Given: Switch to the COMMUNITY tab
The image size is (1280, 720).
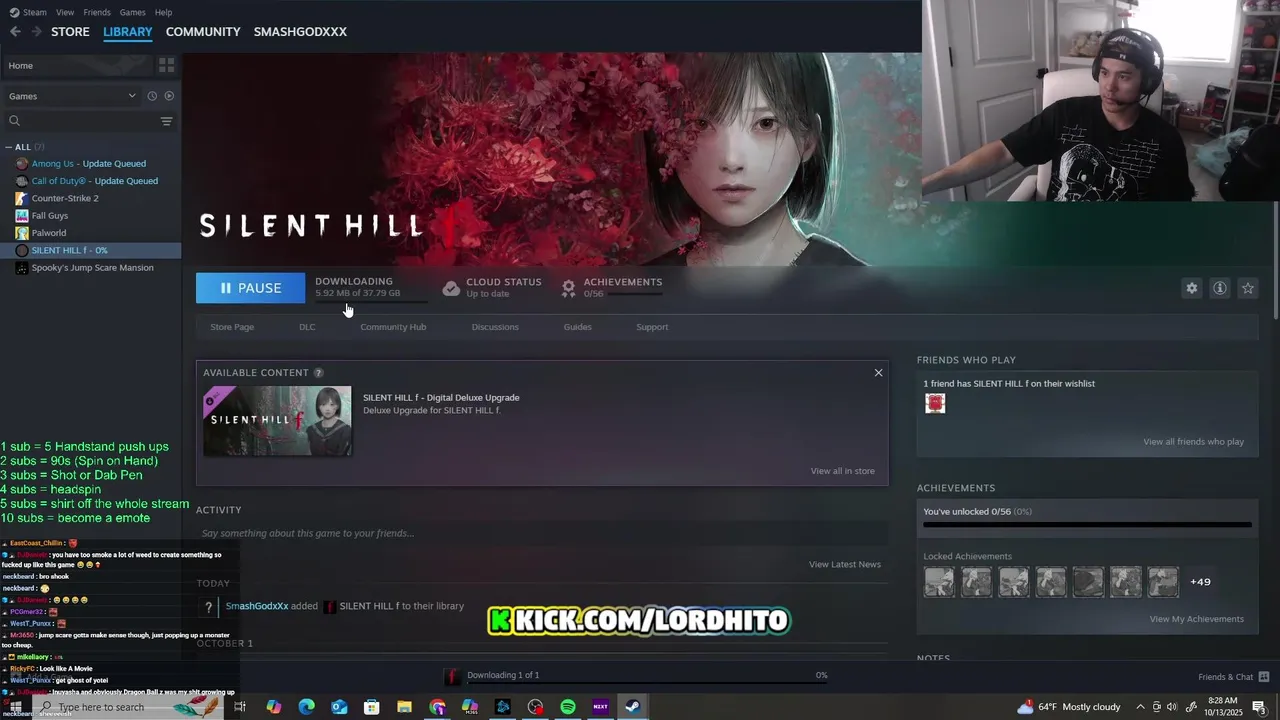Looking at the screenshot, I should click(x=203, y=32).
